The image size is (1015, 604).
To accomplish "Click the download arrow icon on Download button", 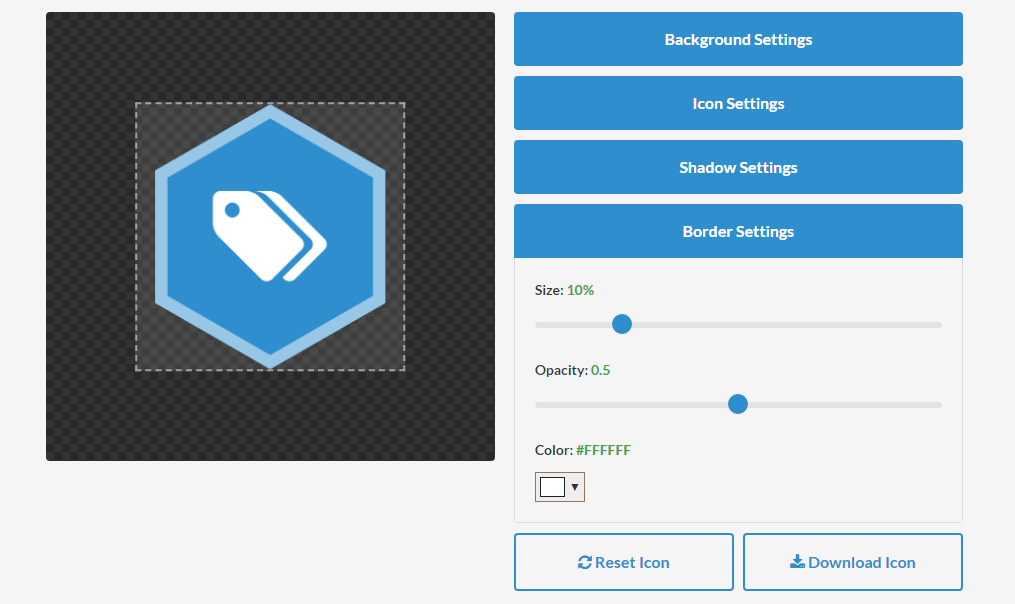I will pyautogui.click(x=797, y=562).
